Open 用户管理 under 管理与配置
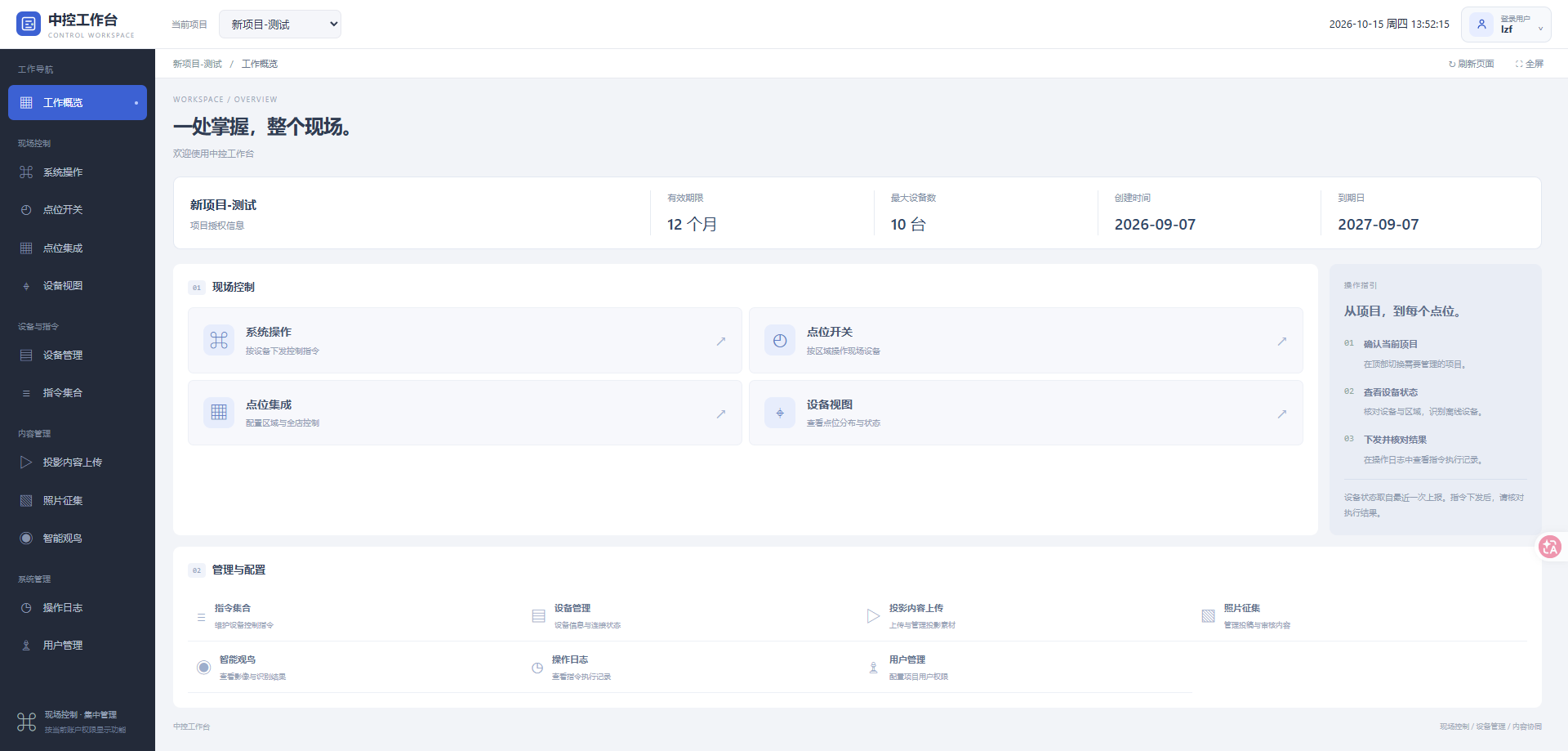Image resolution: width=1568 pixels, height=751 pixels. tap(1025, 668)
